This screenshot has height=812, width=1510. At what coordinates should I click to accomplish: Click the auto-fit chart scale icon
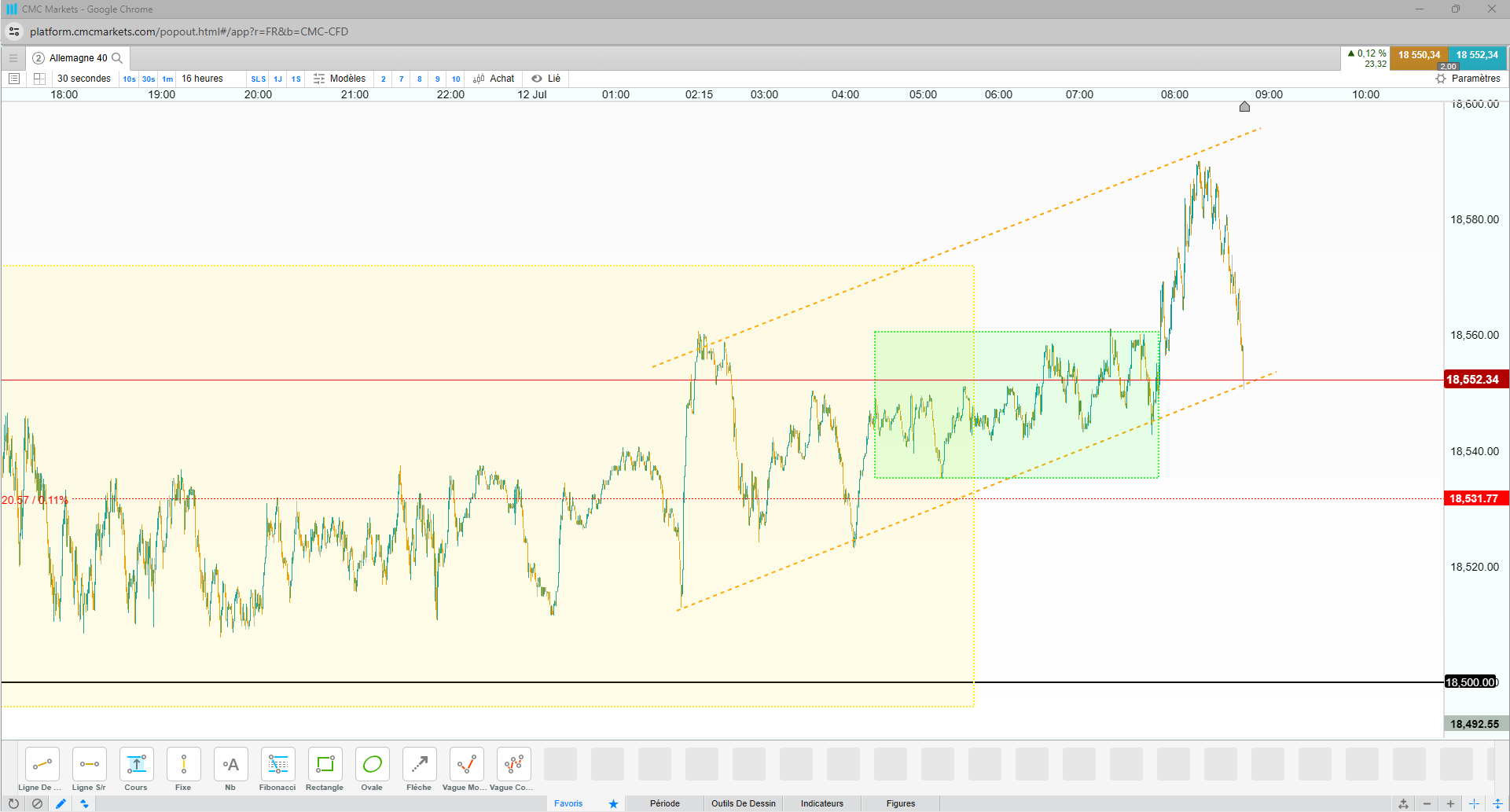(1403, 803)
